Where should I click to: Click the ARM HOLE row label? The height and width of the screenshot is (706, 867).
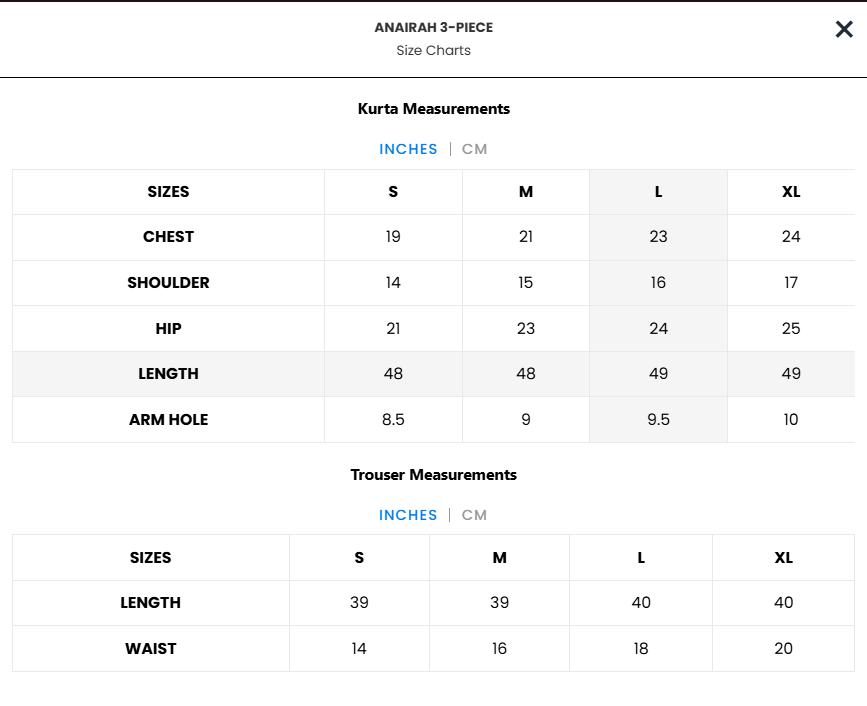(x=169, y=420)
